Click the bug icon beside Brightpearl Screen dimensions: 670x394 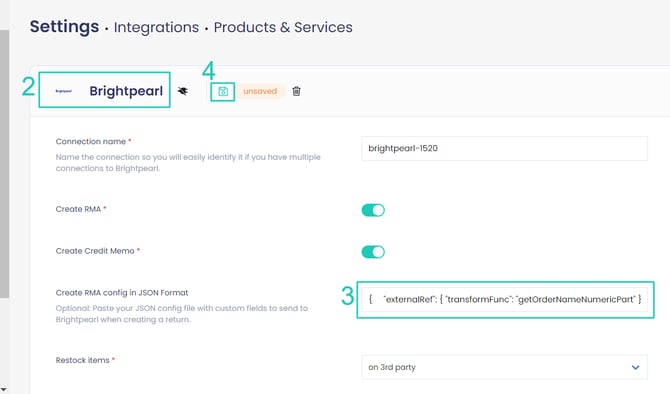click(182, 91)
